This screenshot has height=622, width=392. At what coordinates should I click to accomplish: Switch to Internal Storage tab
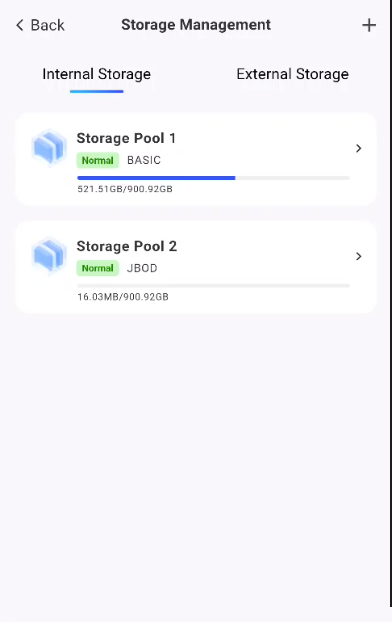pyautogui.click(x=96, y=74)
